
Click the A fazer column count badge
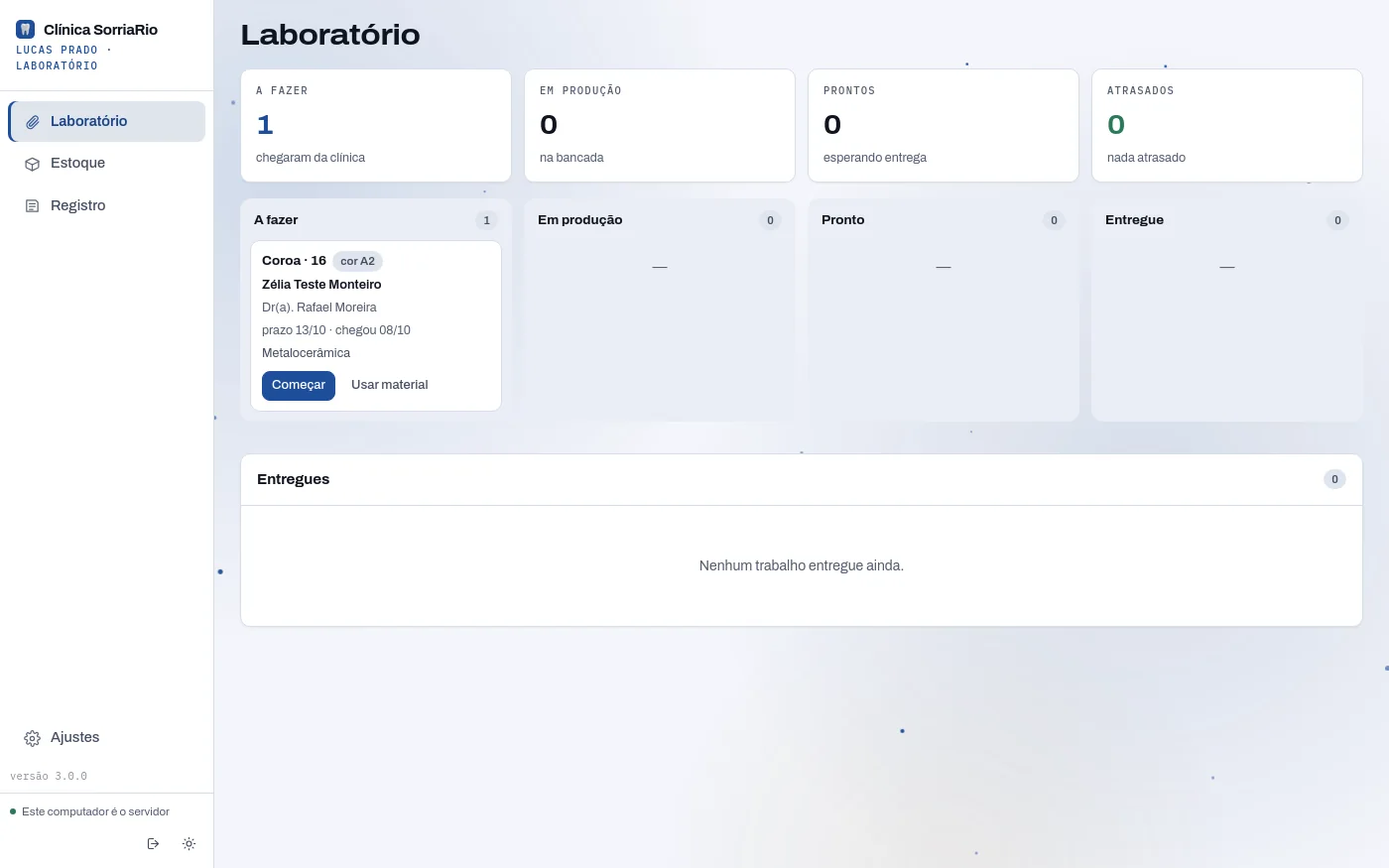coord(486,220)
